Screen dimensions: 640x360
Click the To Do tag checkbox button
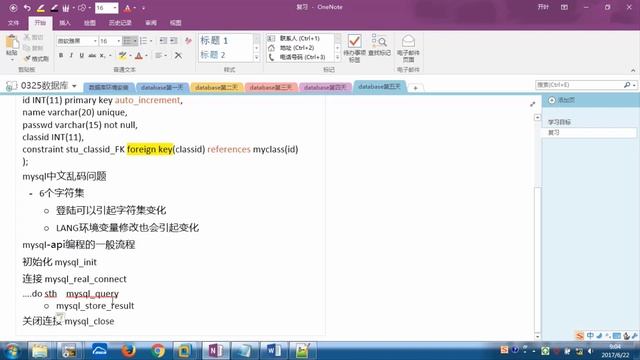click(x=354, y=48)
